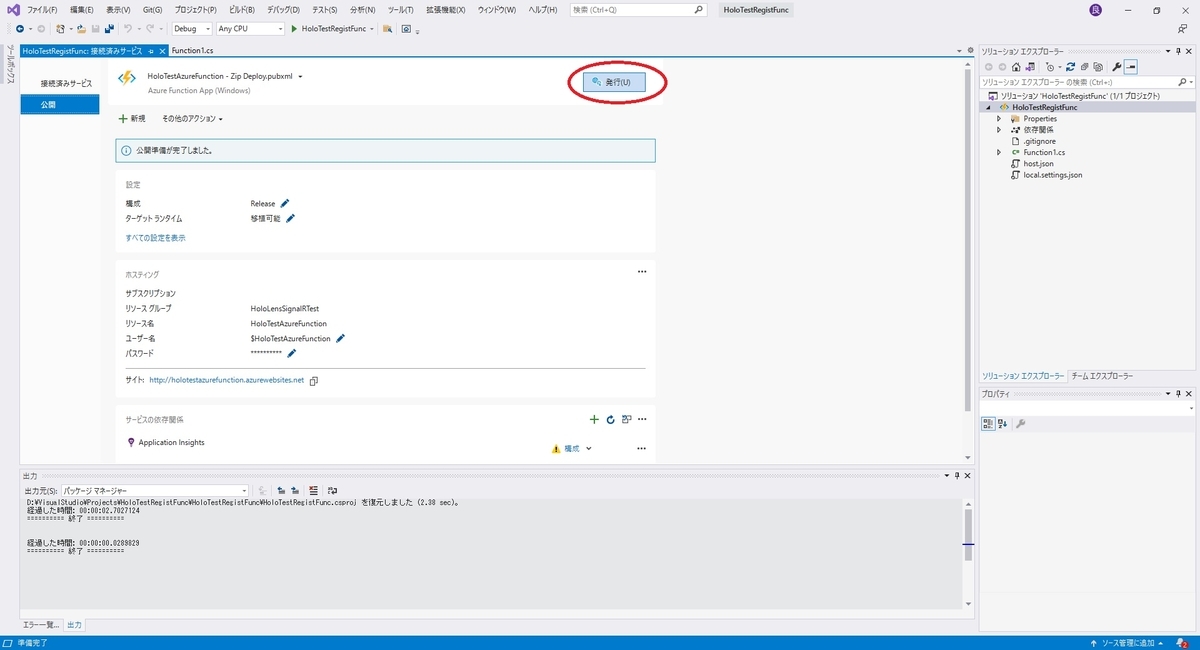Click the Solution Explorer properties wrench icon
Image resolution: width=1200 pixels, height=650 pixels.
coord(1117,66)
